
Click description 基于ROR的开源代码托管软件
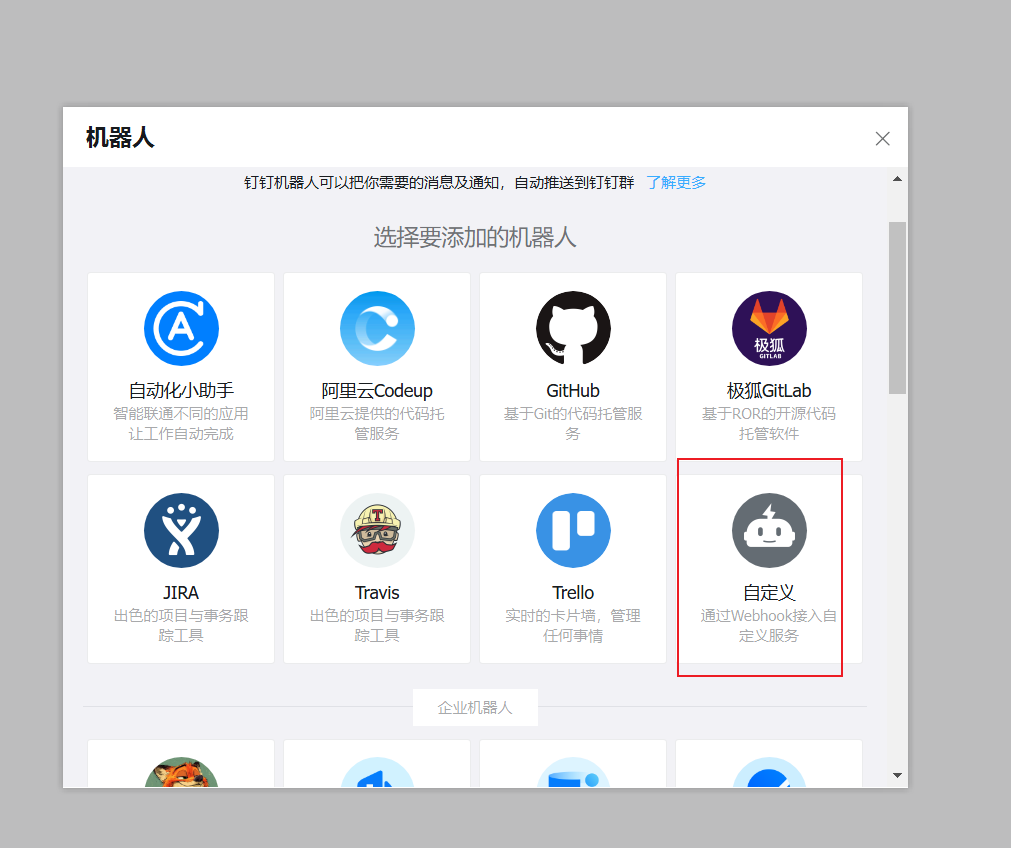(769, 424)
